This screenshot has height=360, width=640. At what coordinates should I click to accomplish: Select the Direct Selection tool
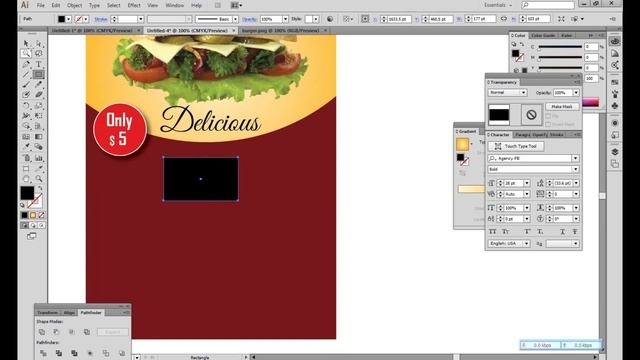[39, 43]
